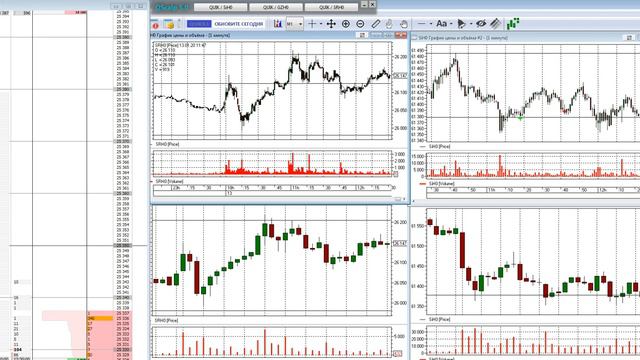Switch to the QUIK / GZH0 tab
Viewport: 640px width, 360px height.
[276, 7]
